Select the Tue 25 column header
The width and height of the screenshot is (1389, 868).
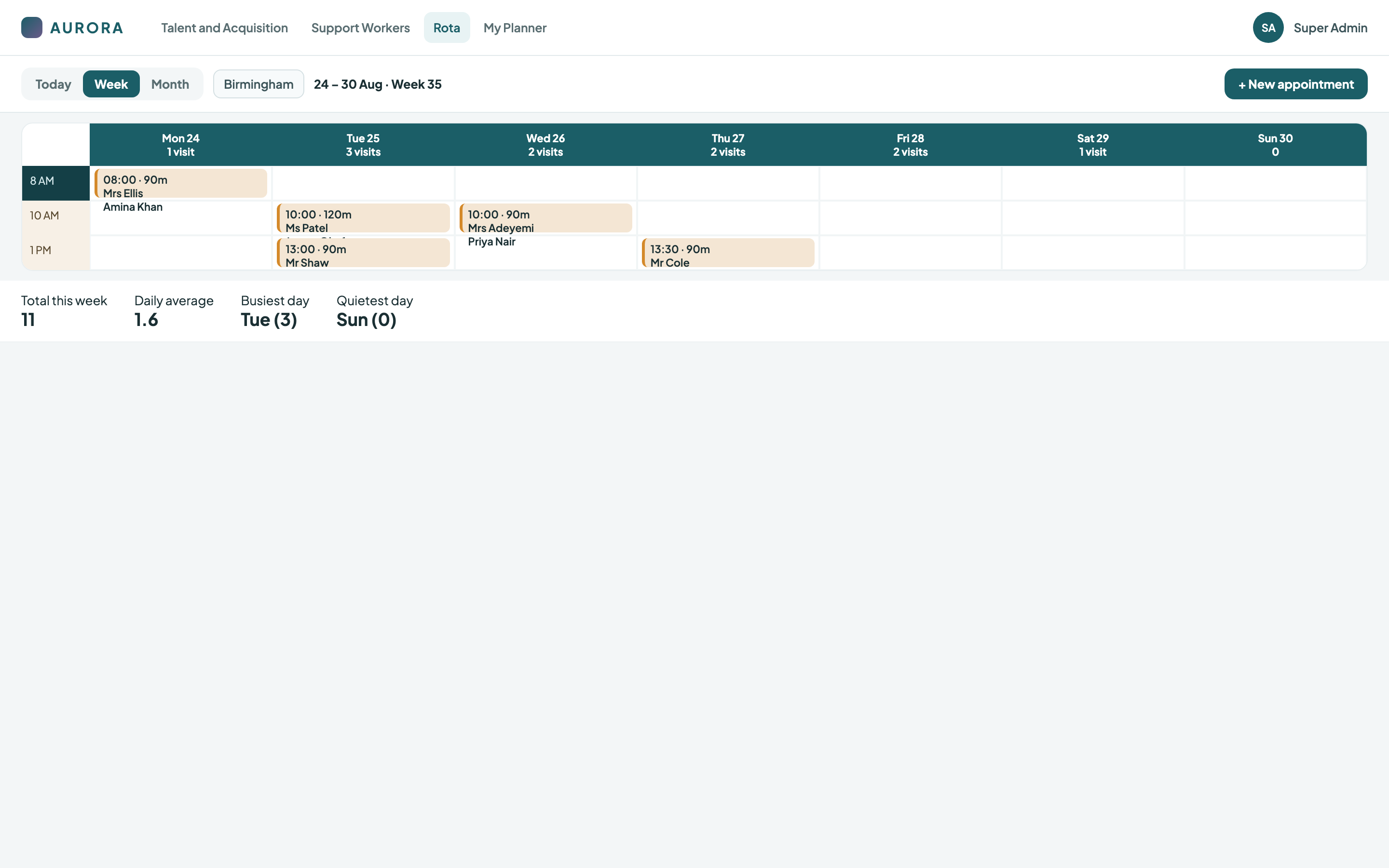[363, 145]
